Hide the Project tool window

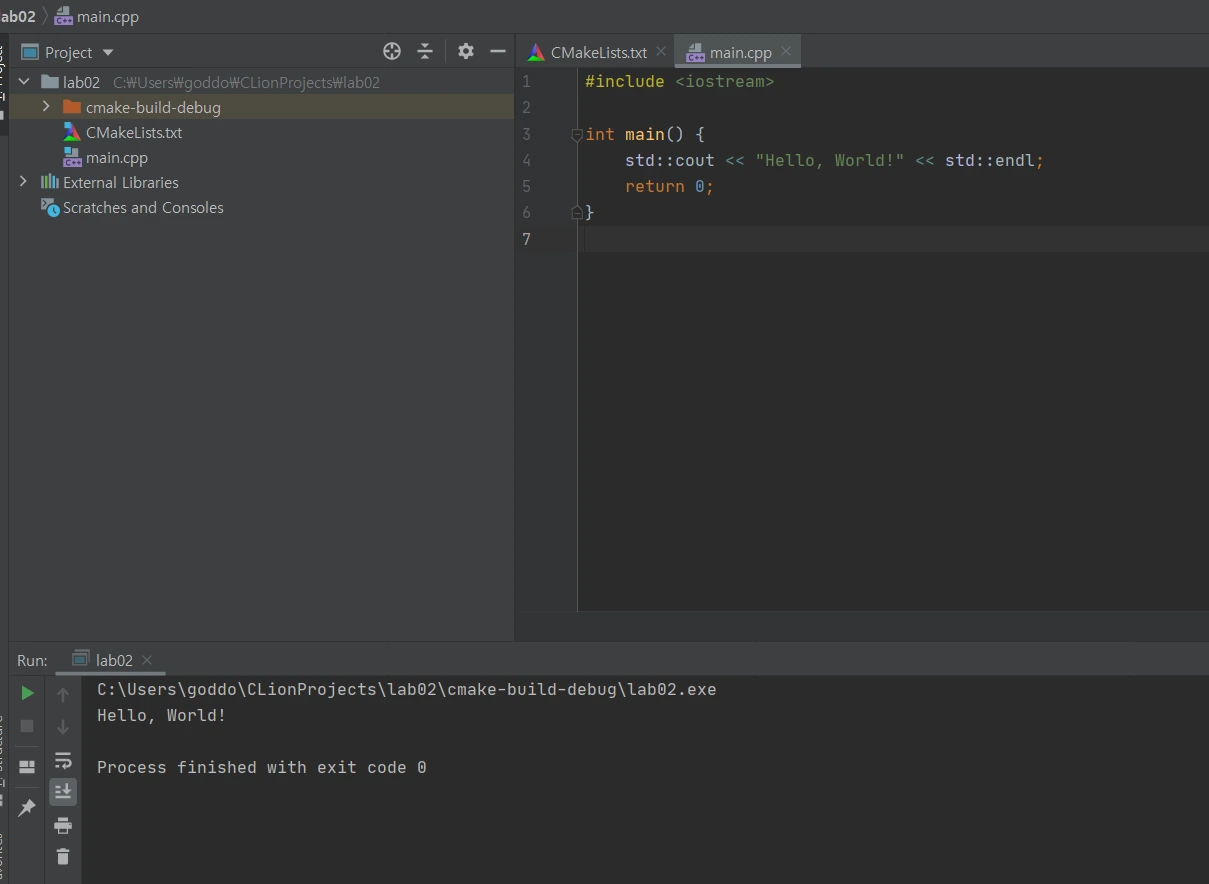(x=498, y=52)
